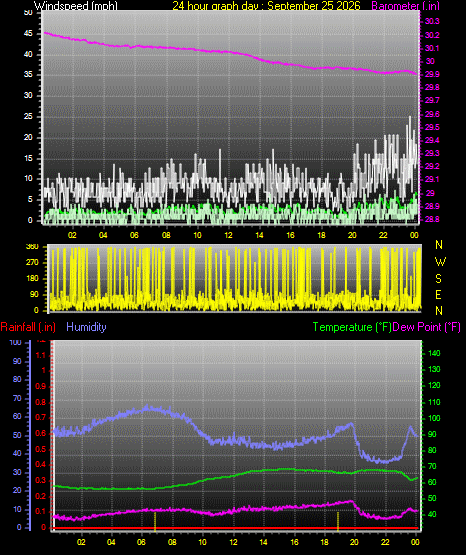Viewport: 466px width, 555px height.
Task: Click the topmost "N" compass letter
Action: click(439, 245)
